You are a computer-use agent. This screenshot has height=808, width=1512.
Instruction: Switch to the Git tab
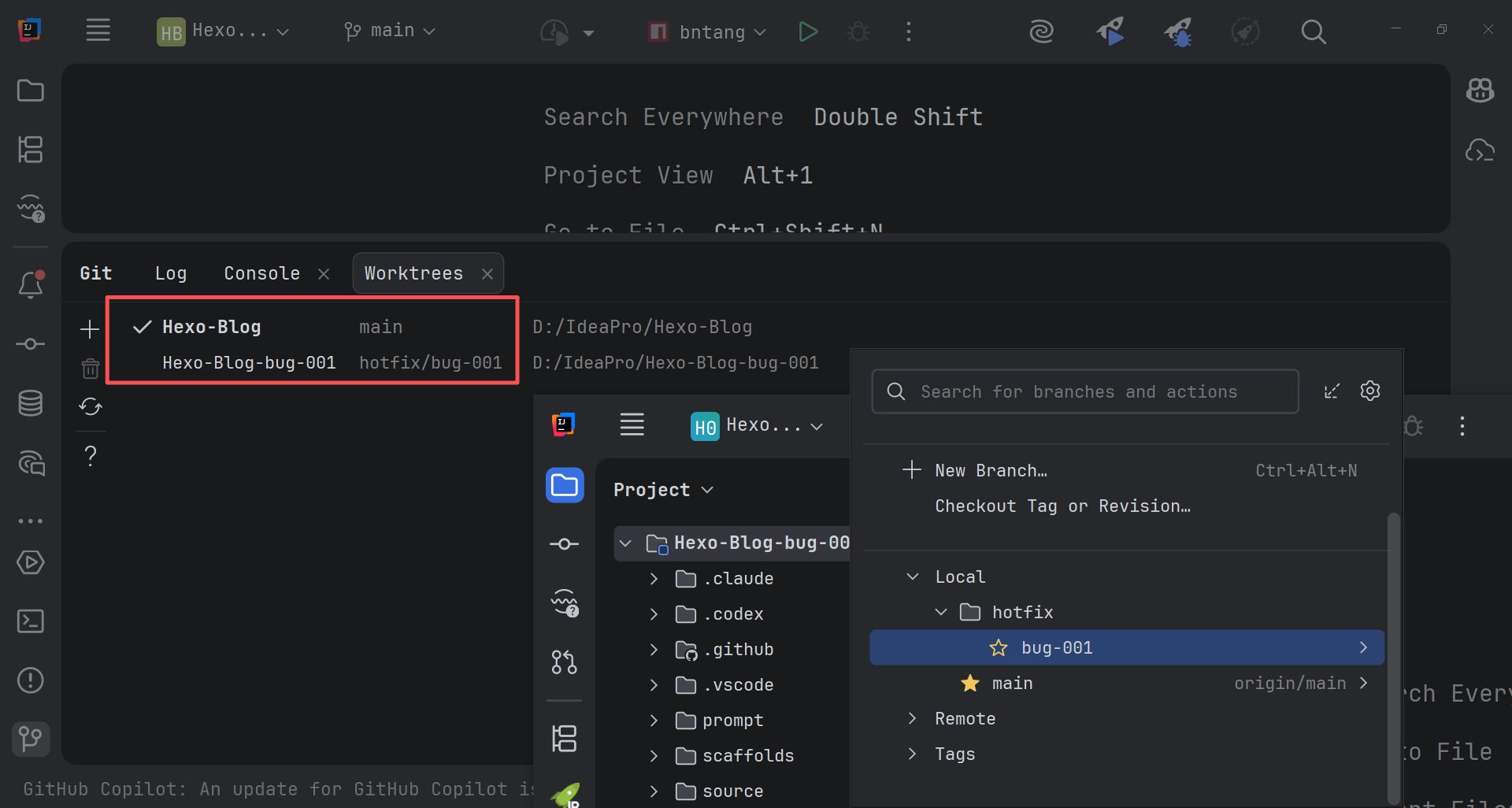(x=96, y=273)
